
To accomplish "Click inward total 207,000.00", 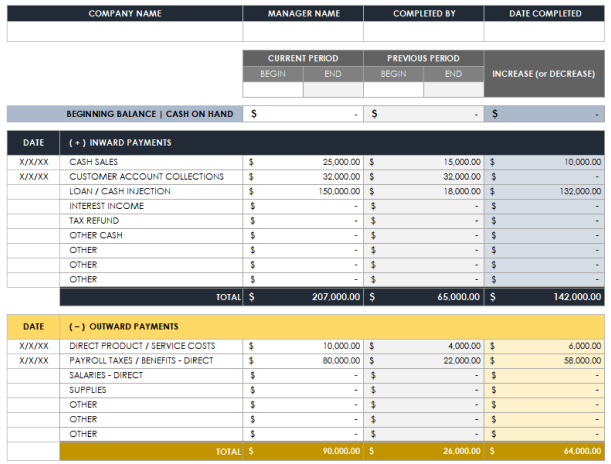I will (x=336, y=297).
